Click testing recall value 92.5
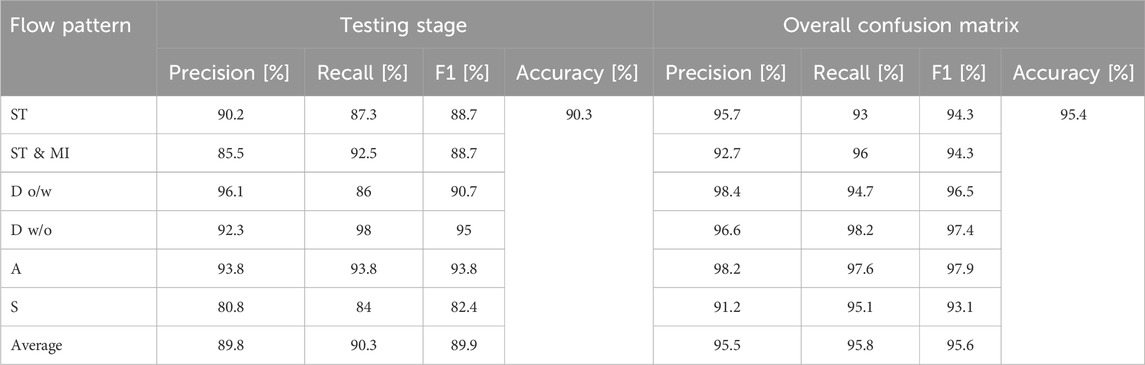This screenshot has width=1145, height=365. [364, 153]
